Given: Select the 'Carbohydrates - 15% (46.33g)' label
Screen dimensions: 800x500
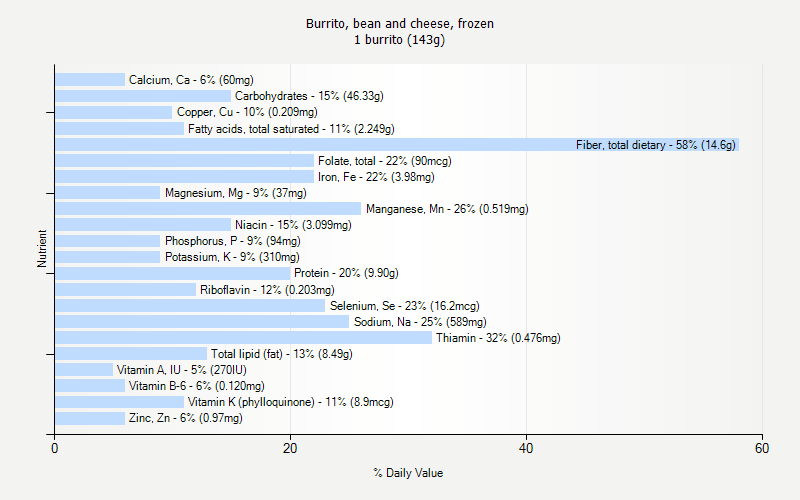Looking at the screenshot, I should [309, 96].
